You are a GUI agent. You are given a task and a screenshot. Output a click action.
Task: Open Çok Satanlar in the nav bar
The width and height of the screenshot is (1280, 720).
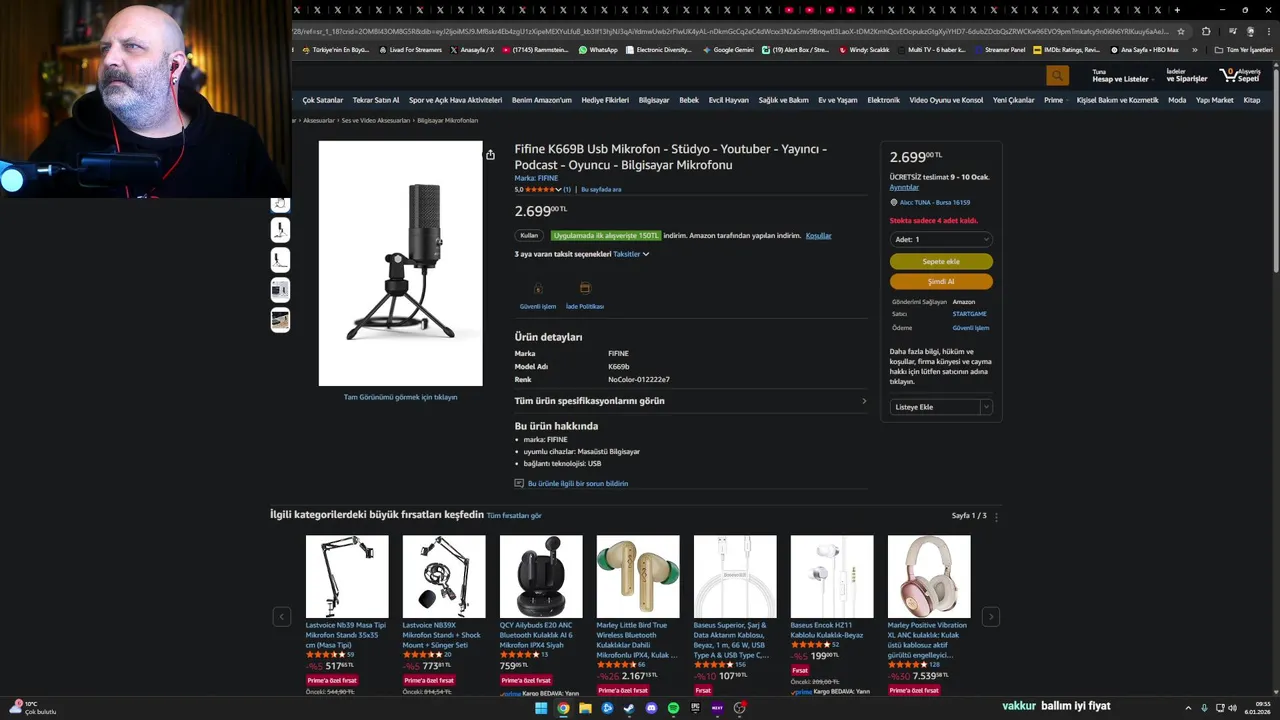point(323,100)
